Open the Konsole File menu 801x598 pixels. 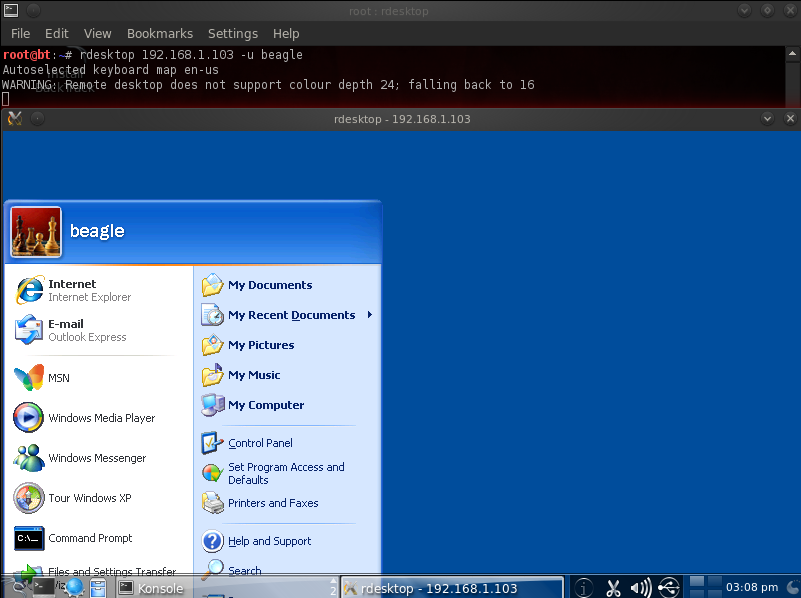point(20,34)
